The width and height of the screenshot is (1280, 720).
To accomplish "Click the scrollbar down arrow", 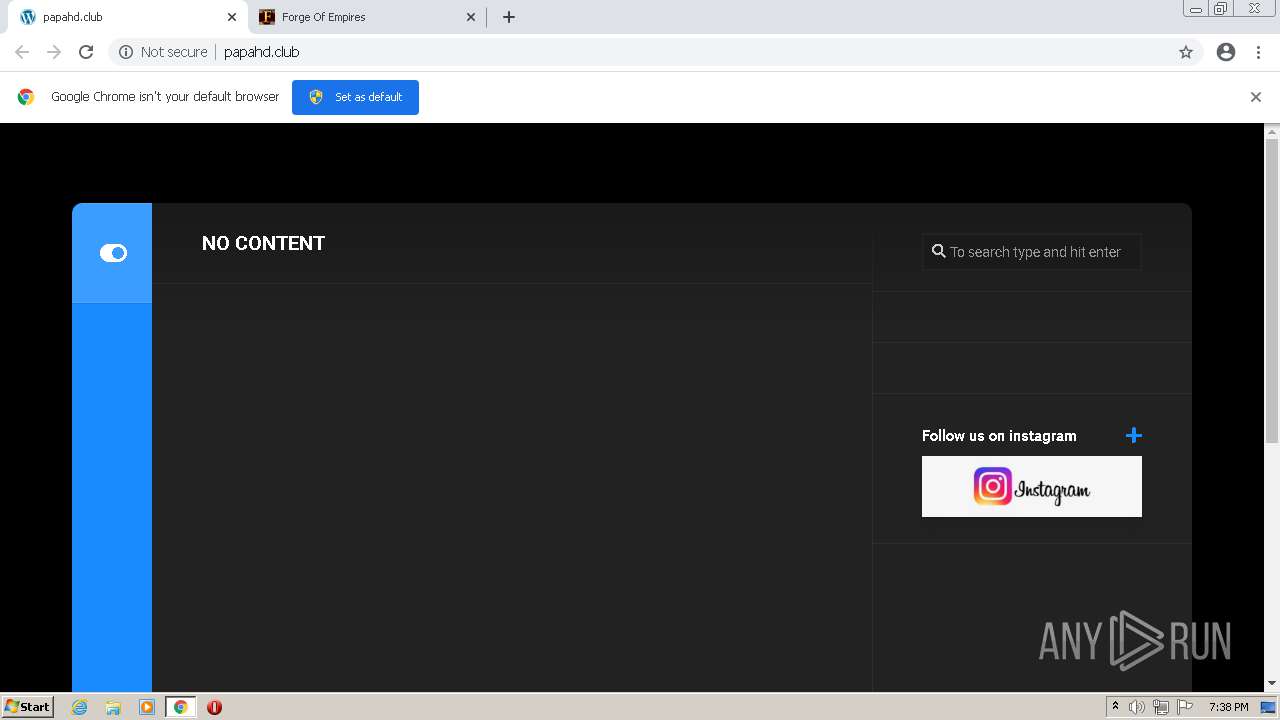I will pyautogui.click(x=1272, y=683).
